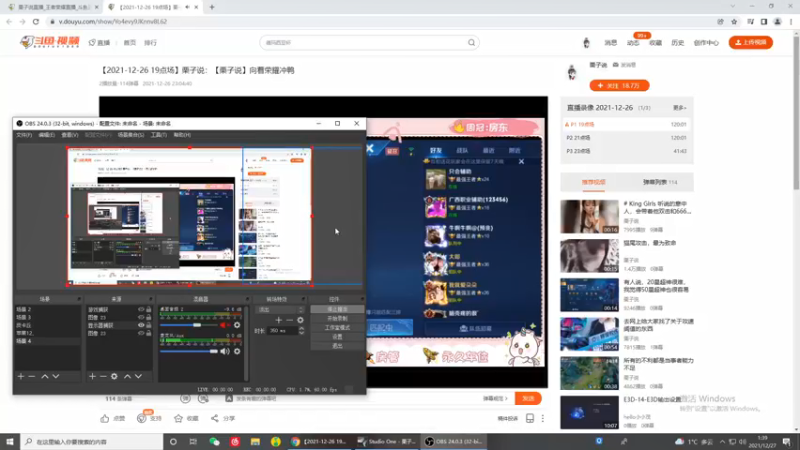Reload the page in Chrome

click(36, 21)
